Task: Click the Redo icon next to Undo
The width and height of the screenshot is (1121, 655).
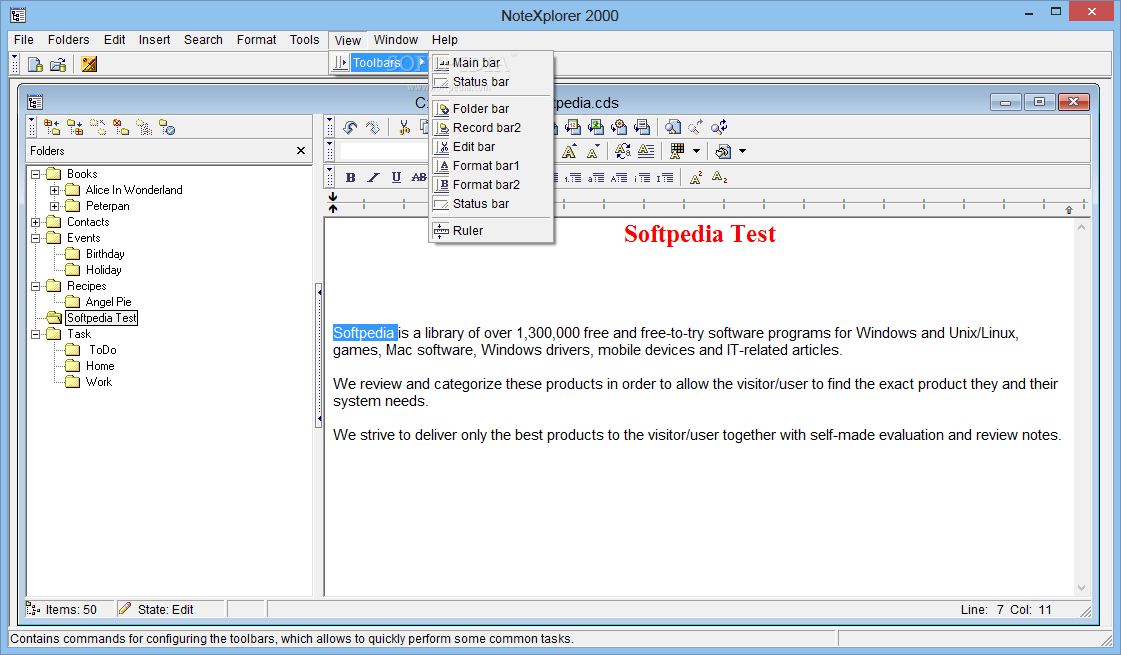Action: pos(372,127)
